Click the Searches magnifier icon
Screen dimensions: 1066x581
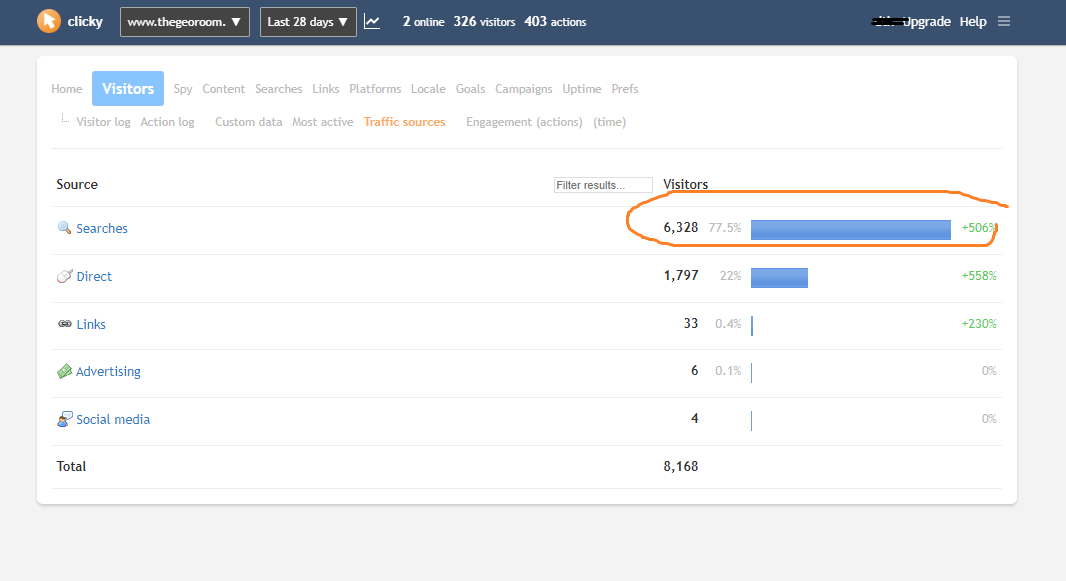65,229
